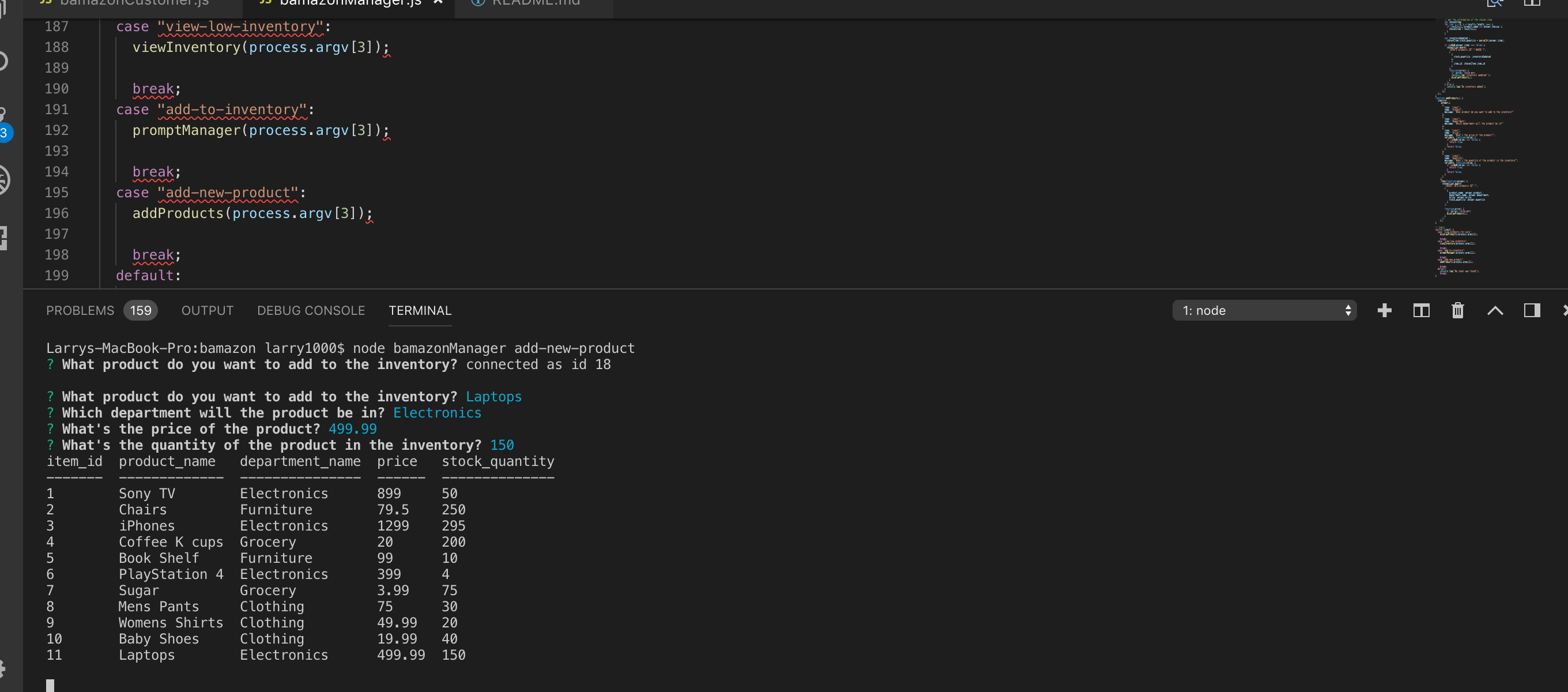Click the arrows on the terminal selector

(1348, 311)
